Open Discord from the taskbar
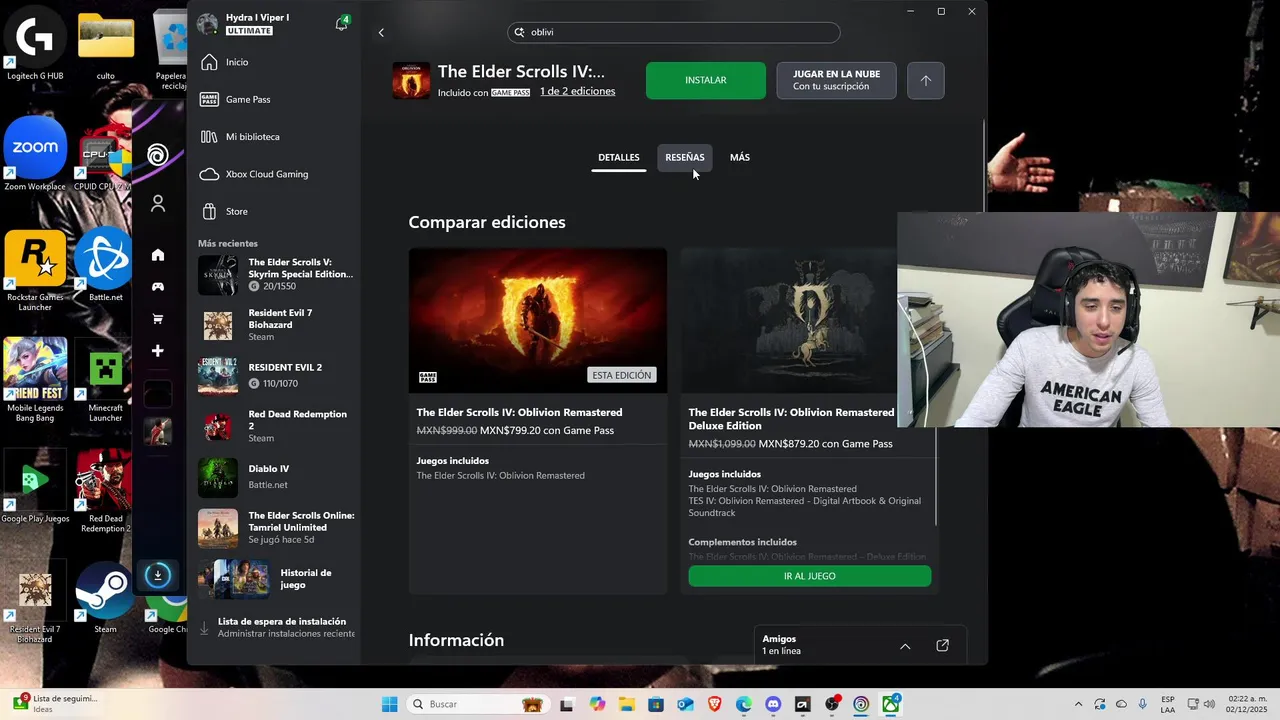Screen dimensions: 1280x720 click(x=773, y=704)
